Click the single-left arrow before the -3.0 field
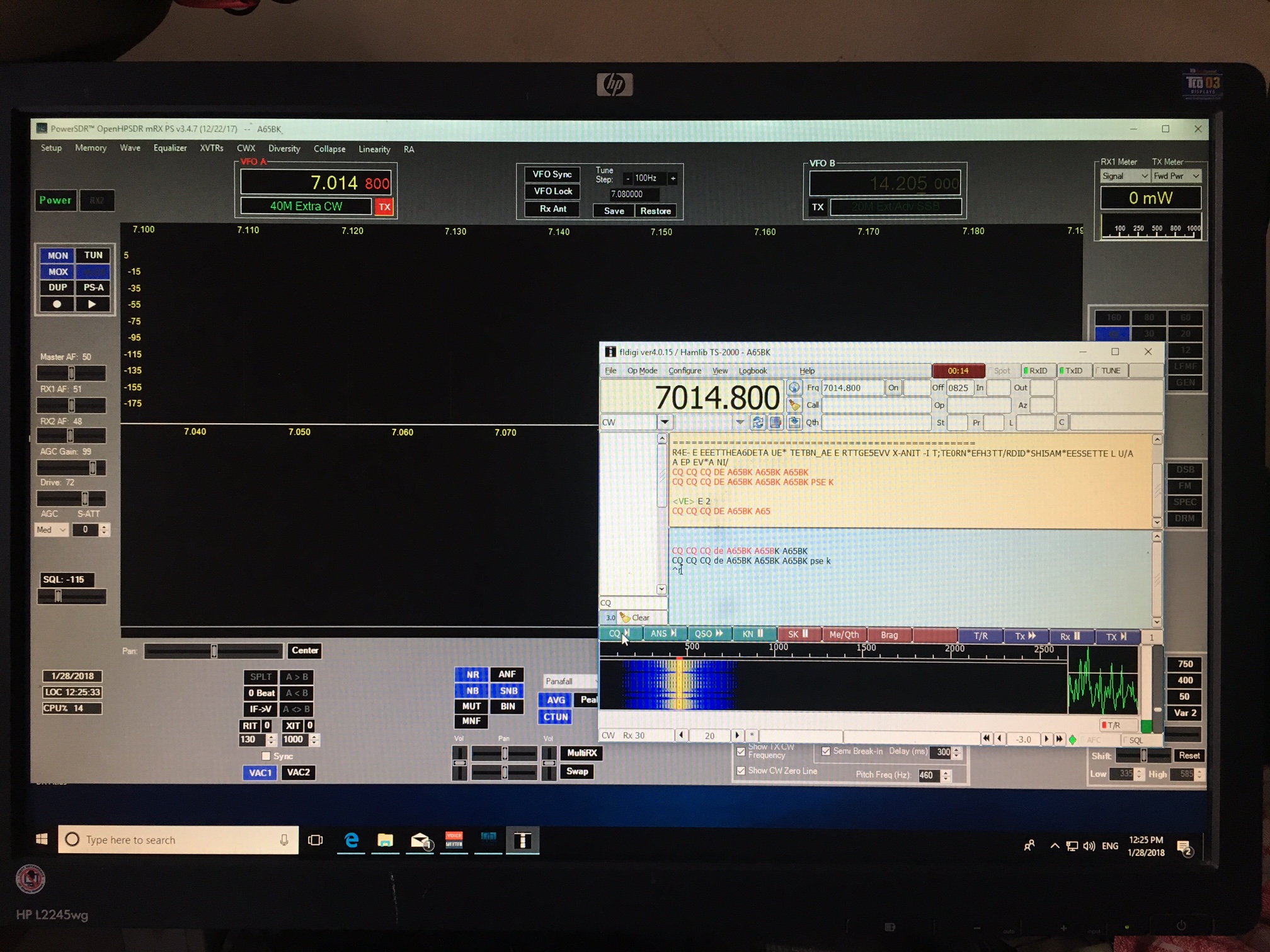 (999, 739)
